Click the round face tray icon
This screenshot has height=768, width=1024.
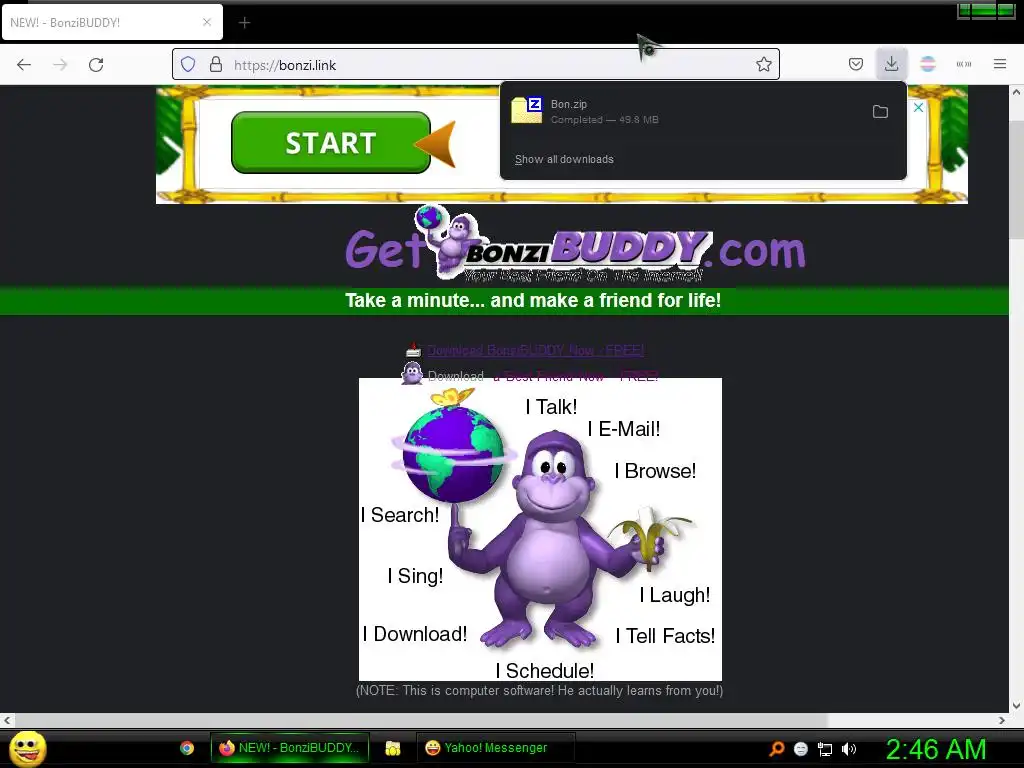[801, 749]
